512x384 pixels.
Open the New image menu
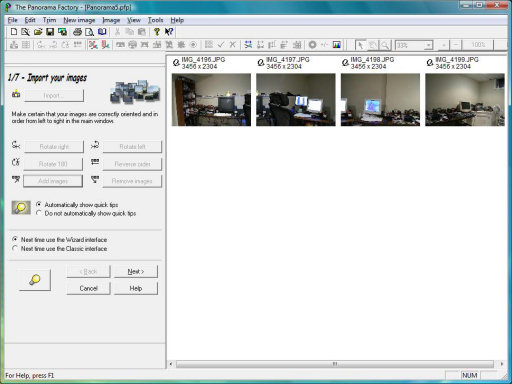79,20
